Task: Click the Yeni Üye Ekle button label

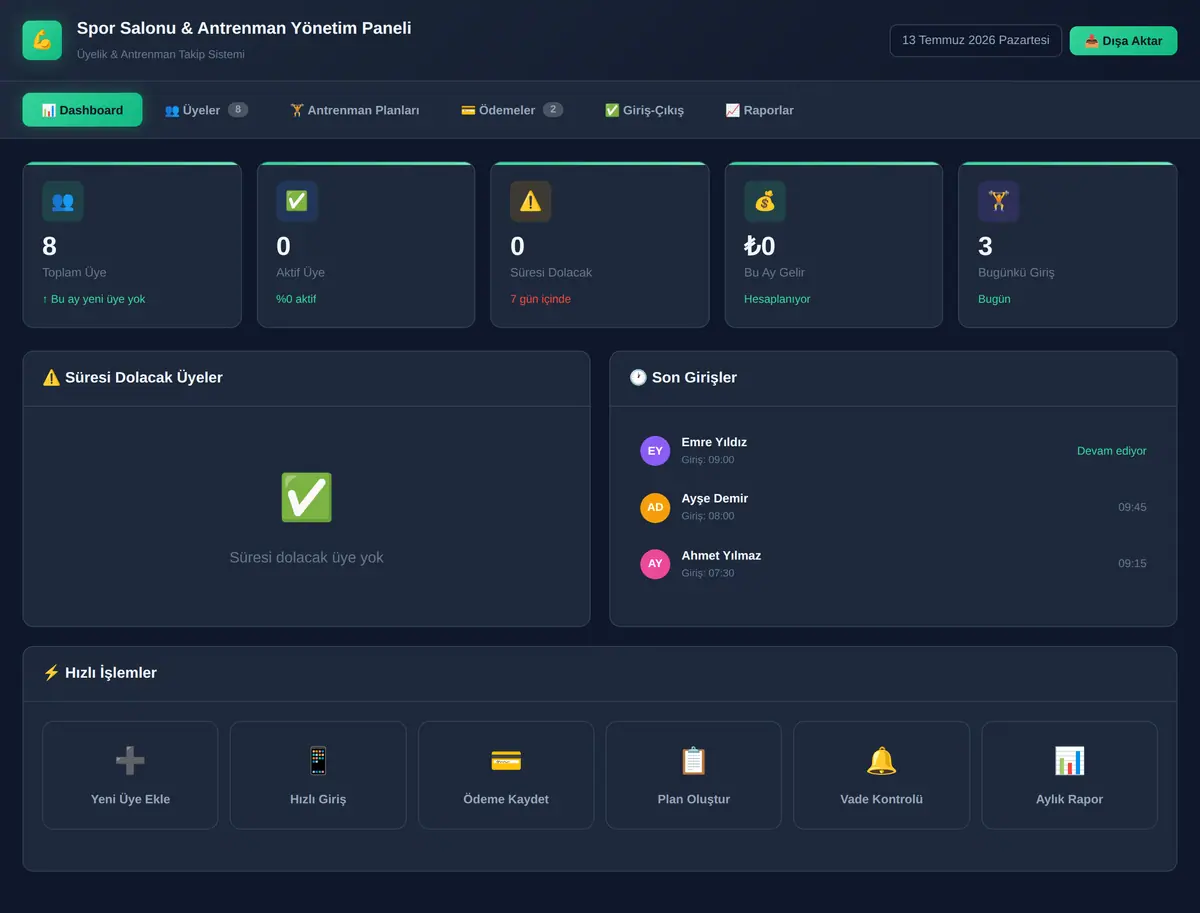Action: click(x=130, y=799)
